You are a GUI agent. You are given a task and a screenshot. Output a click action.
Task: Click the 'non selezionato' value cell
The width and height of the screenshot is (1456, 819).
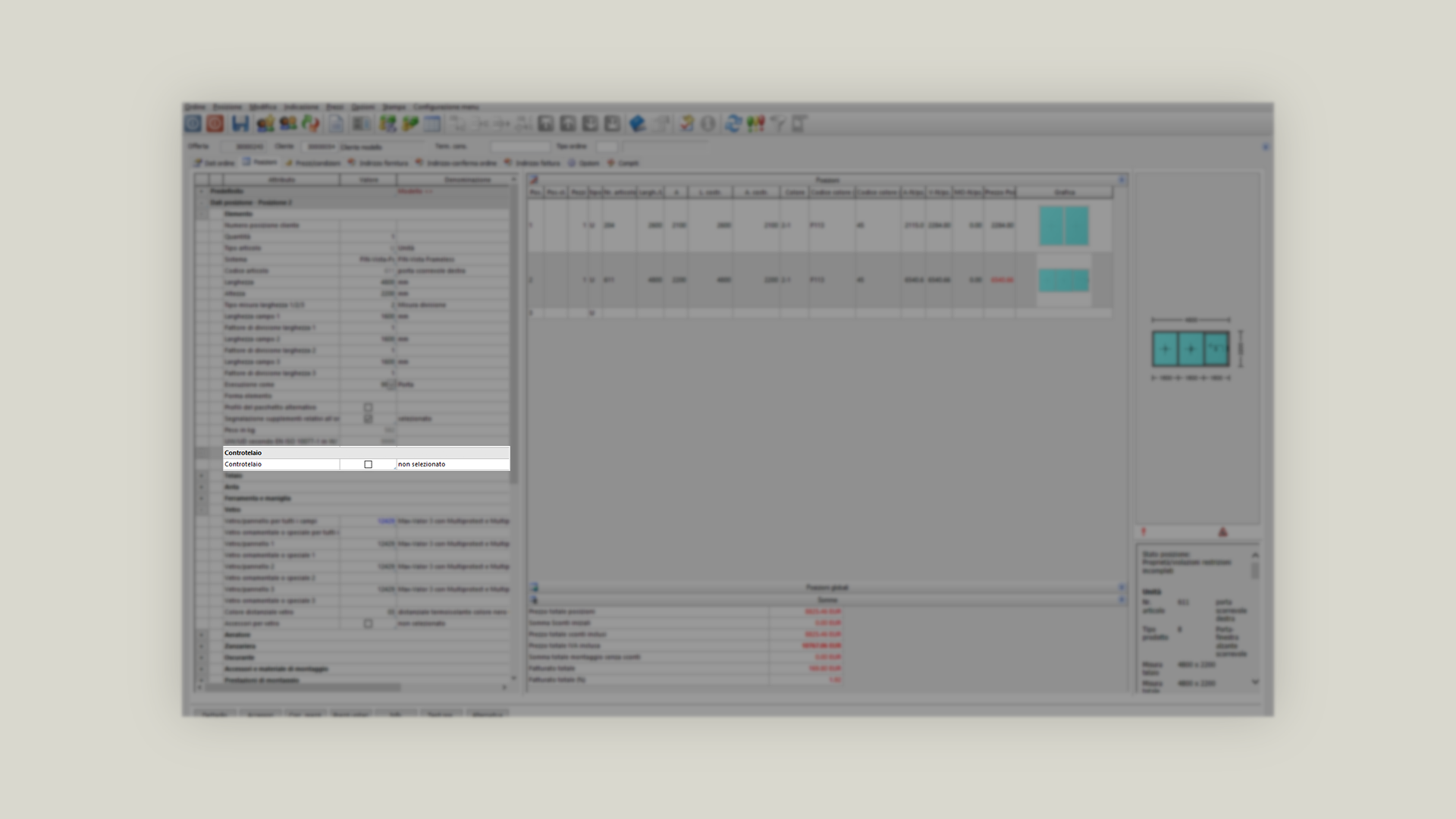click(453, 464)
